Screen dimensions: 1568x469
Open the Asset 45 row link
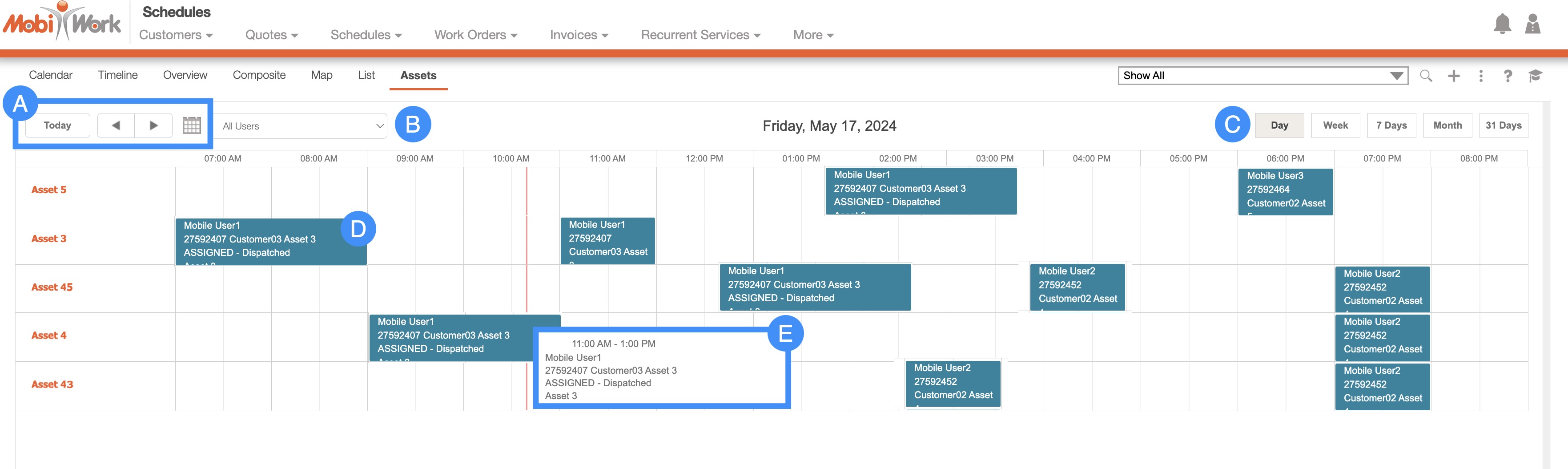tap(52, 287)
